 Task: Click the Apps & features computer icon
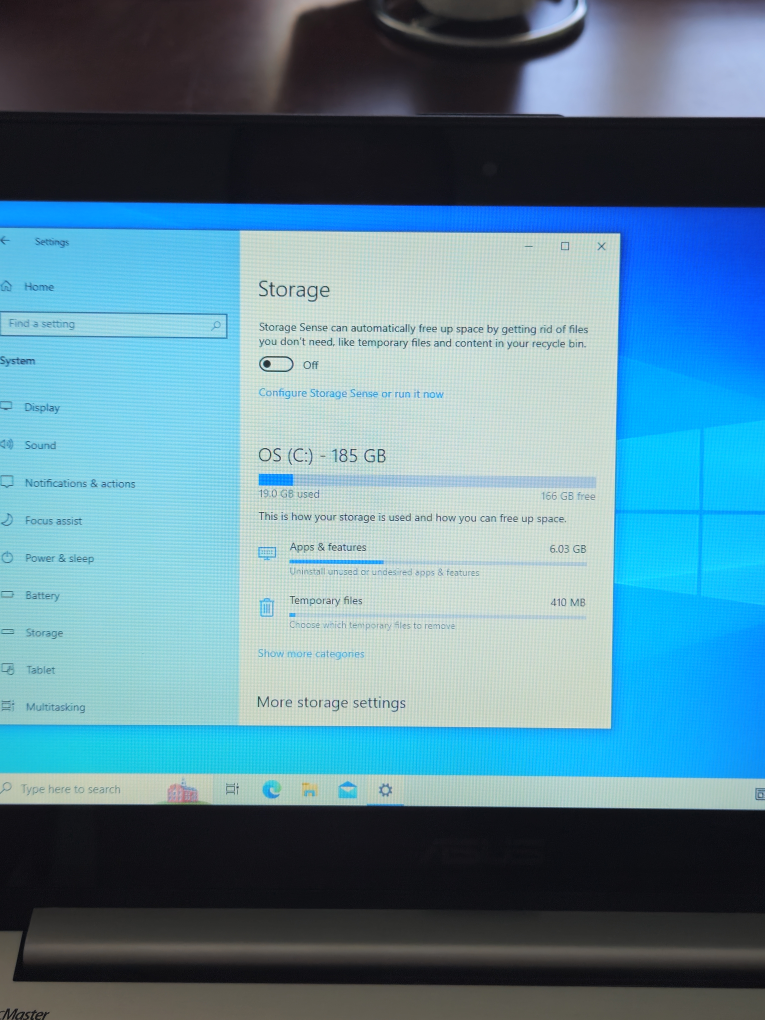(x=267, y=554)
